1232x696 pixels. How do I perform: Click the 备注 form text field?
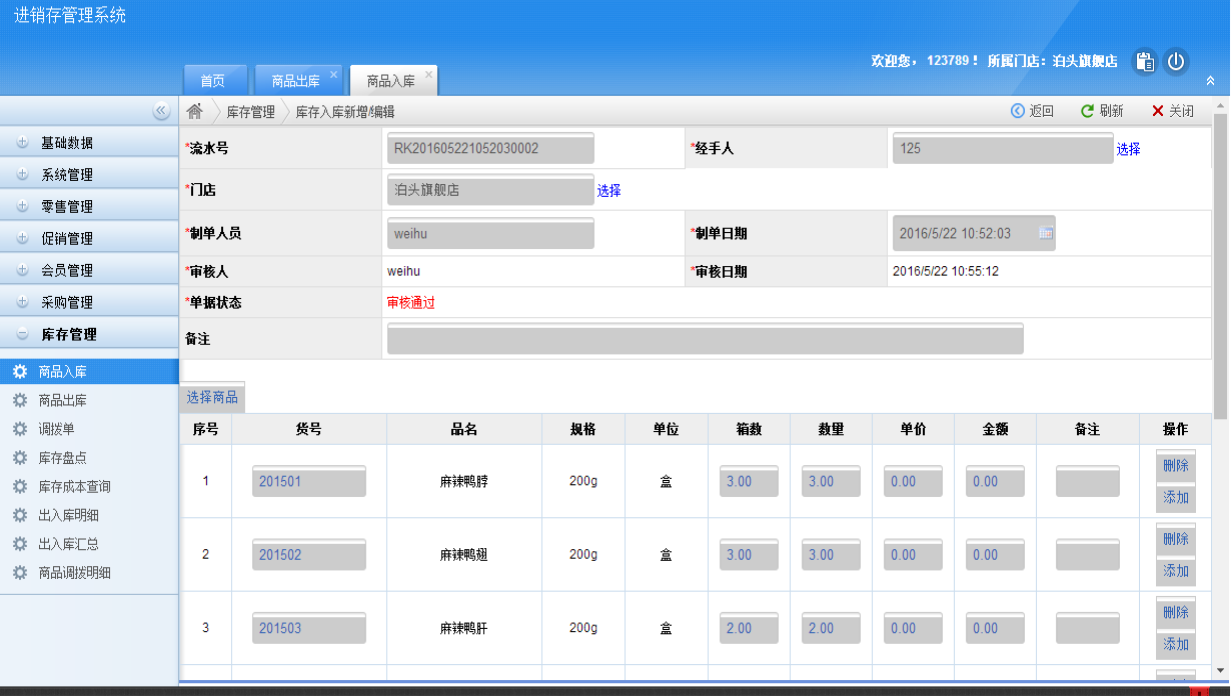click(705, 339)
